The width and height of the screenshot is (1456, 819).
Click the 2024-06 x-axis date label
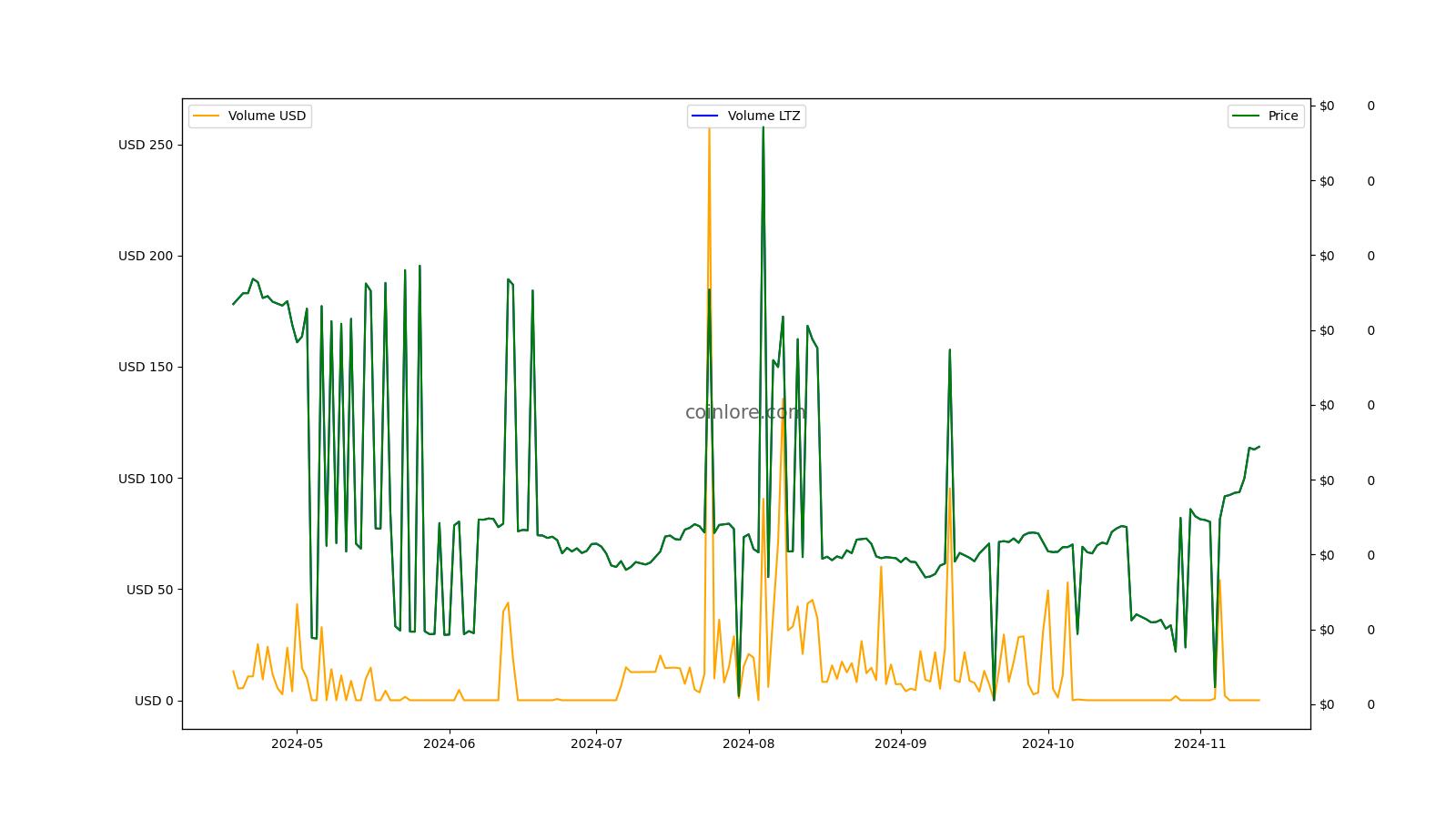(450, 743)
